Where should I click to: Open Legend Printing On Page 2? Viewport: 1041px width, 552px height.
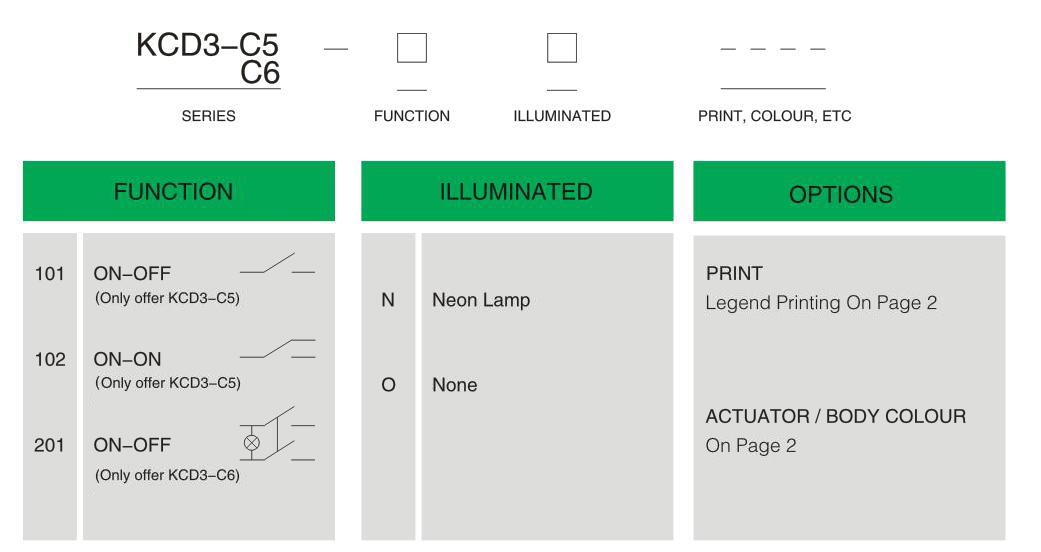point(821,303)
